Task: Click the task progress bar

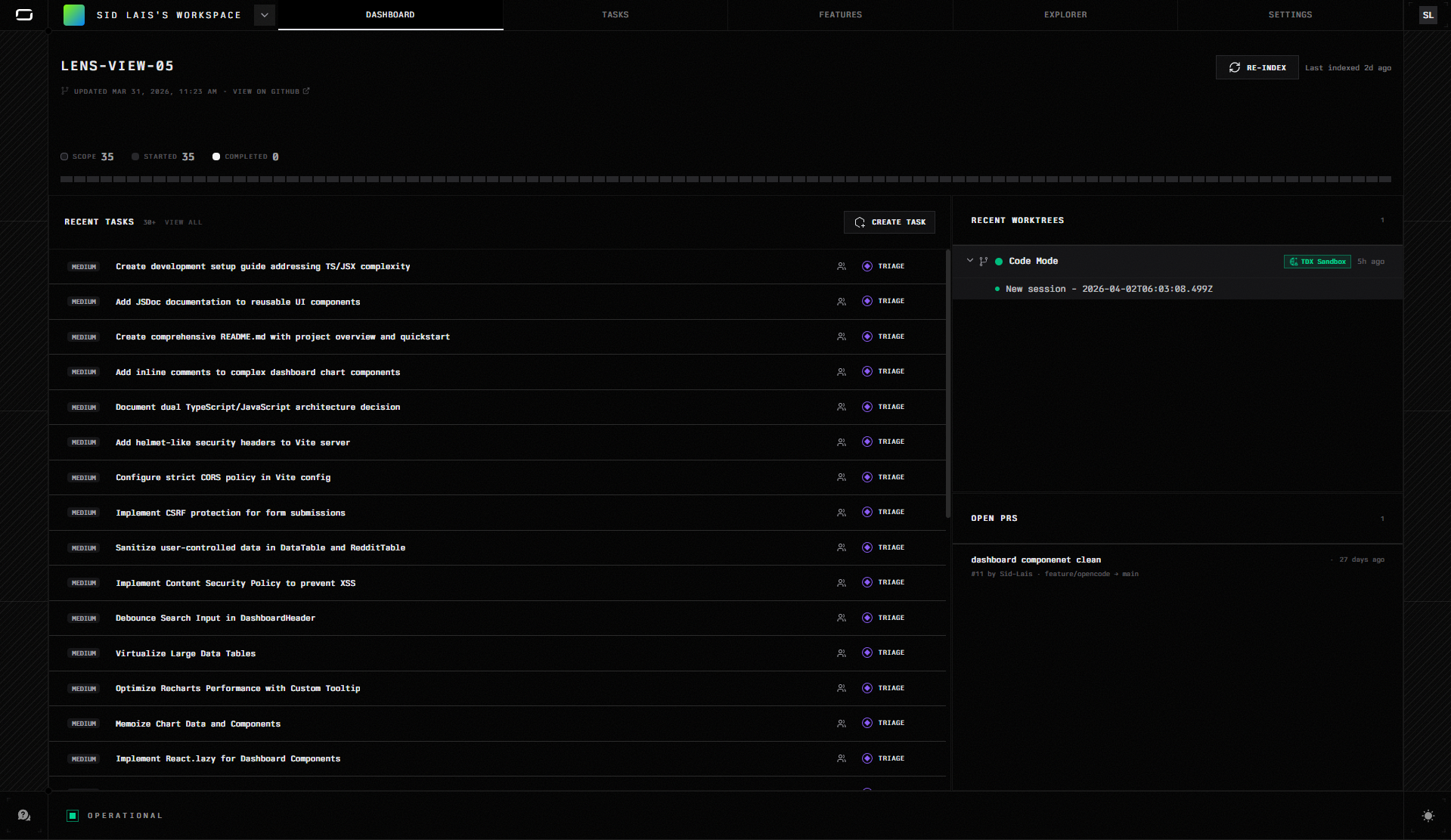Action: click(725, 179)
